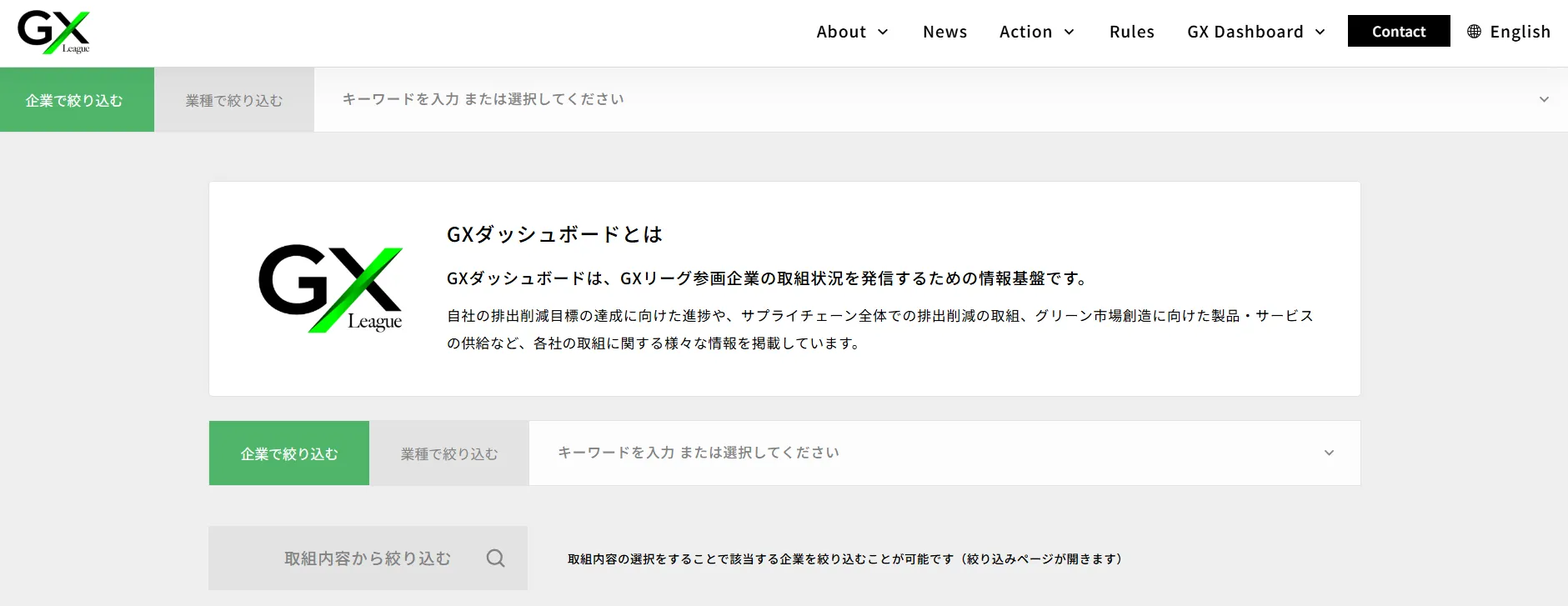Click the globe icon beside English

(1474, 32)
